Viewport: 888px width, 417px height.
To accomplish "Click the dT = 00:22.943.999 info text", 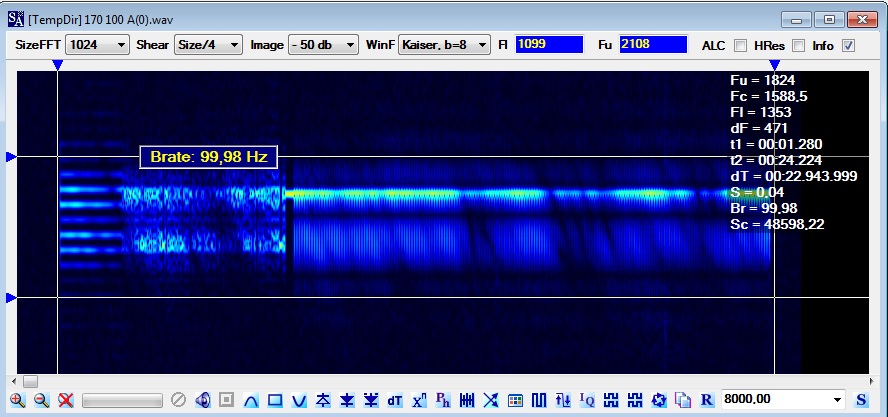I will 794,176.
